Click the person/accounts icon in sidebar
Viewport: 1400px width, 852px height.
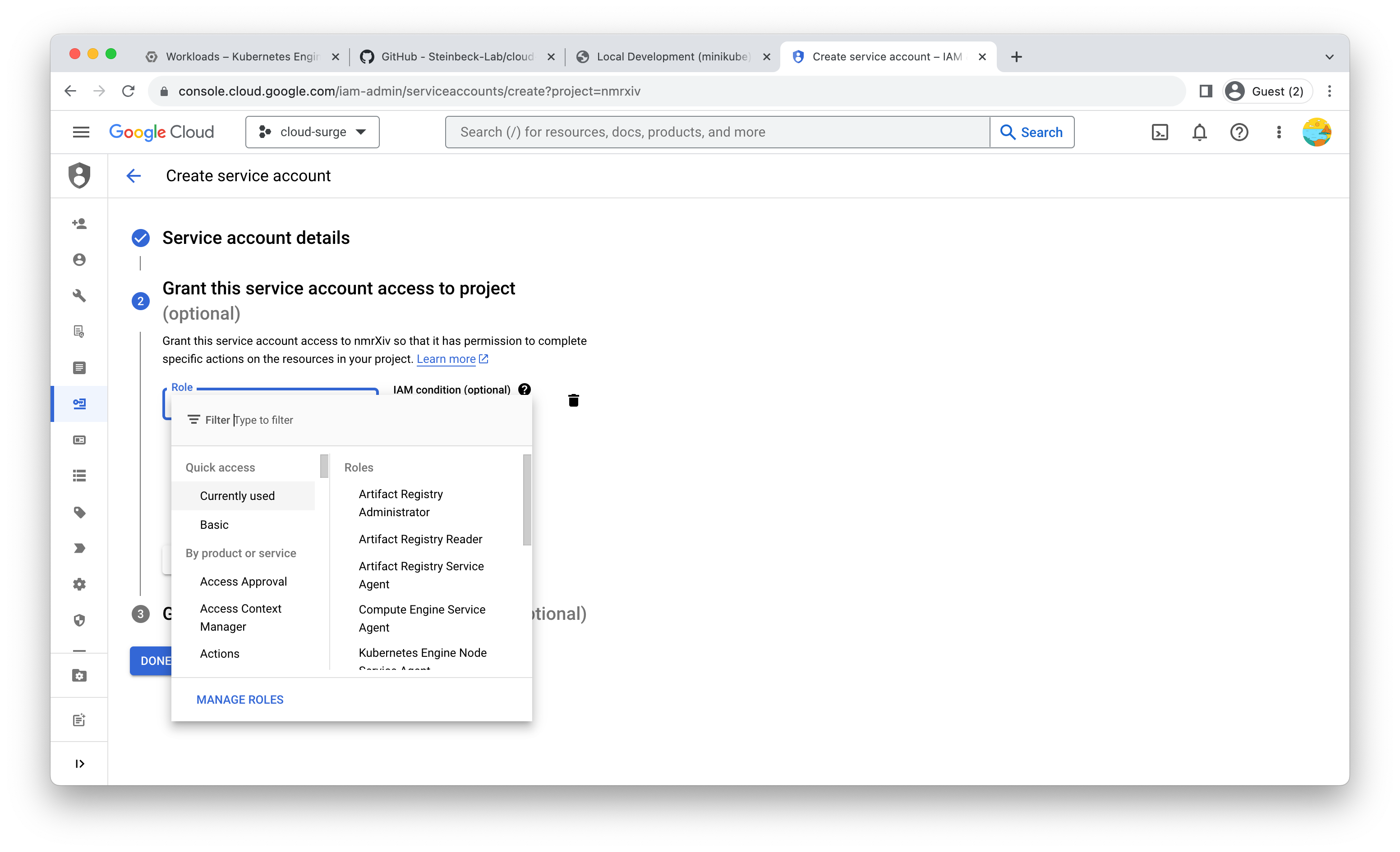pos(80,259)
